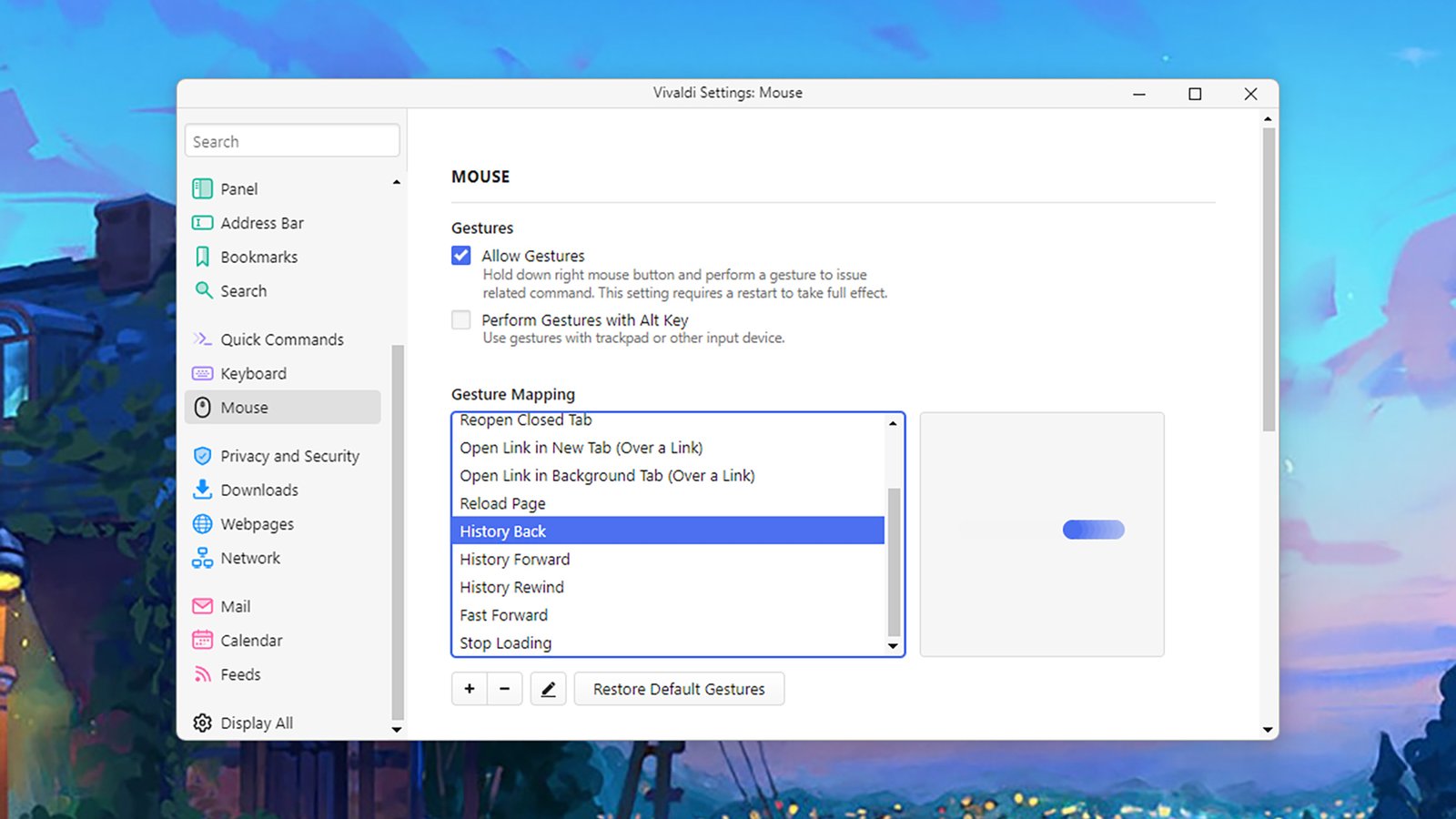Select the Mouse icon in sidebar
The width and height of the screenshot is (1456, 819).
point(203,408)
